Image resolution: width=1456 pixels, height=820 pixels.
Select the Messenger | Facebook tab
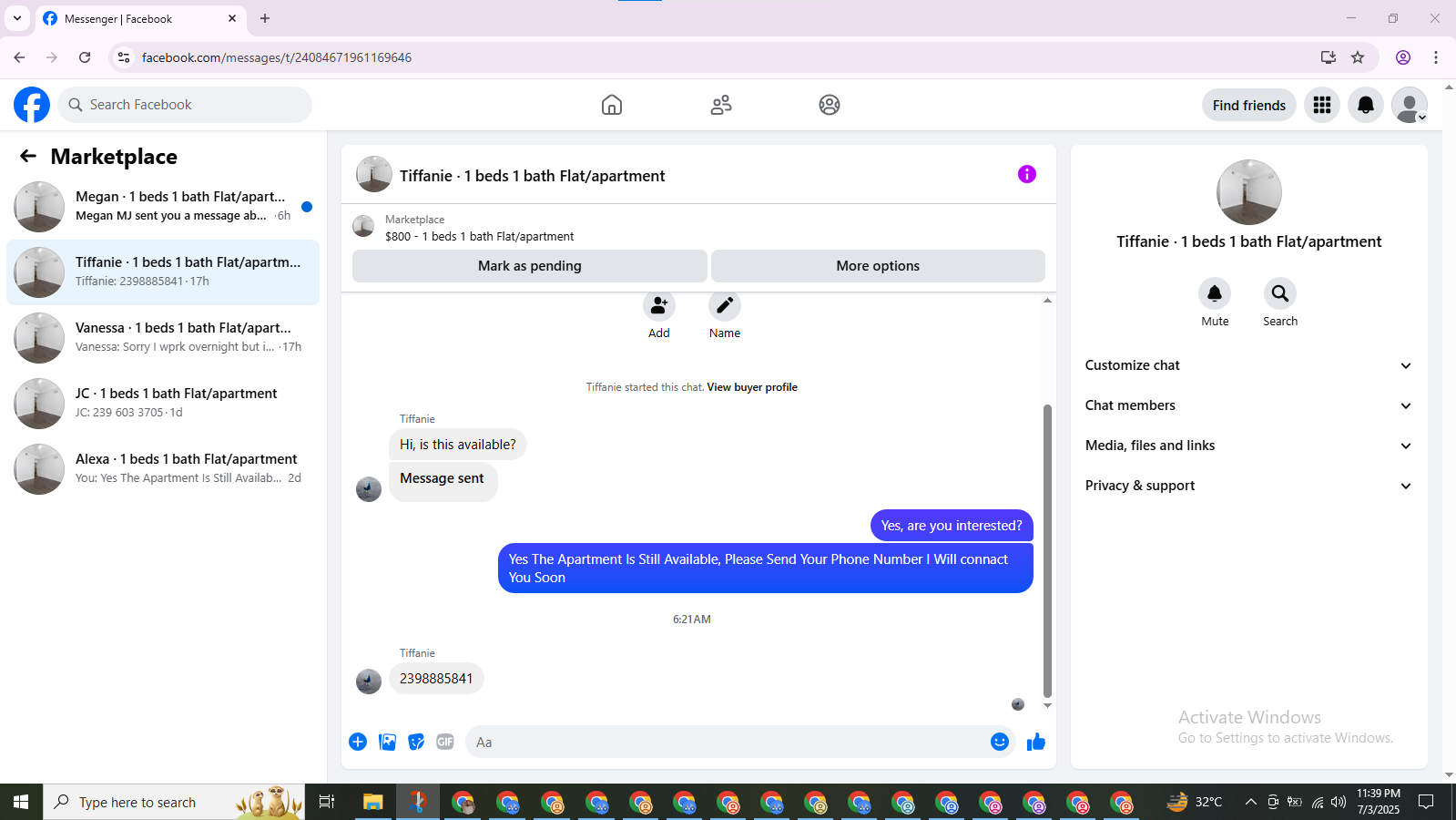click(139, 18)
